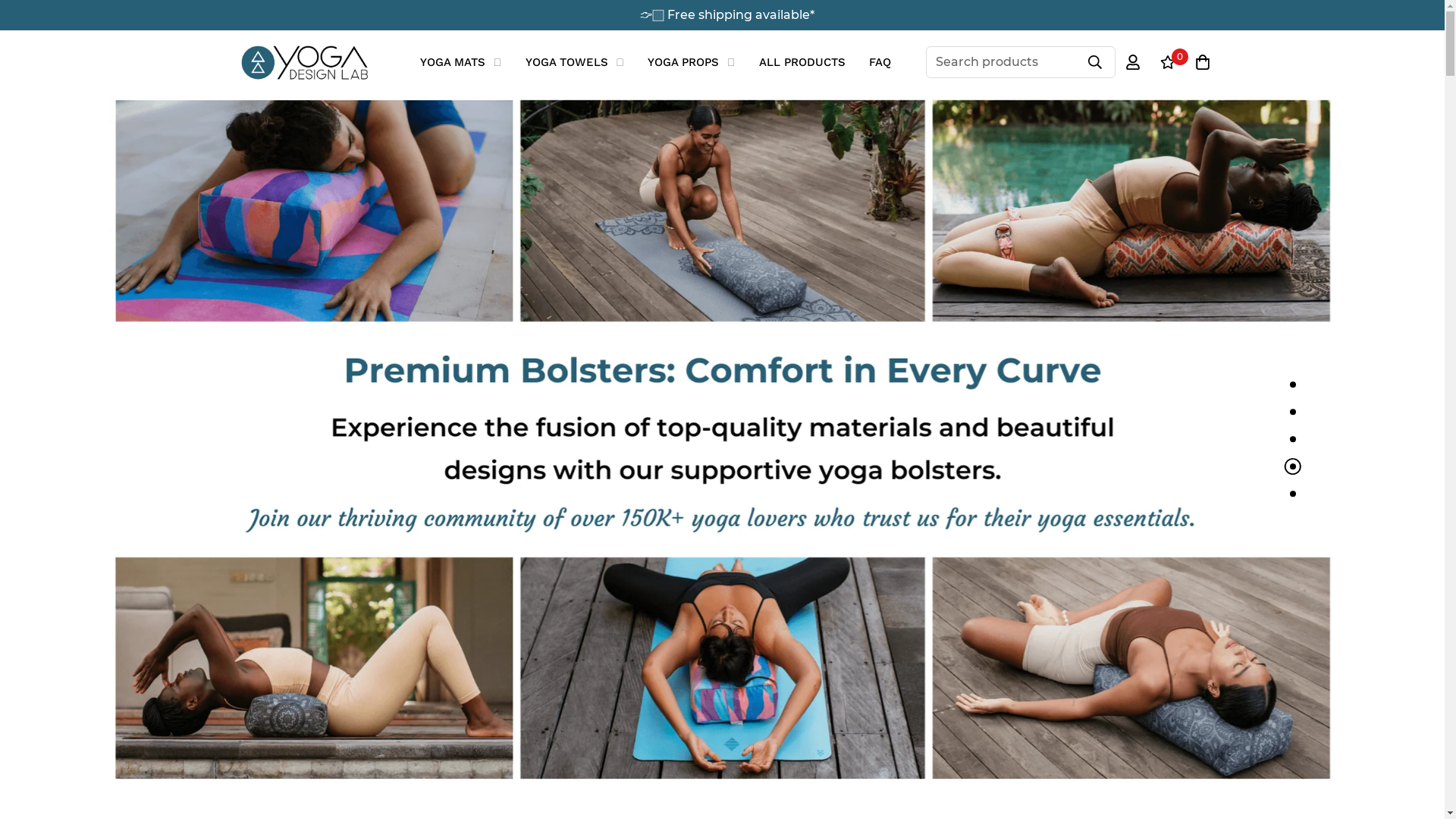The height and width of the screenshot is (819, 1456).
Task: Click the wishlist count badge
Action: point(1179,57)
